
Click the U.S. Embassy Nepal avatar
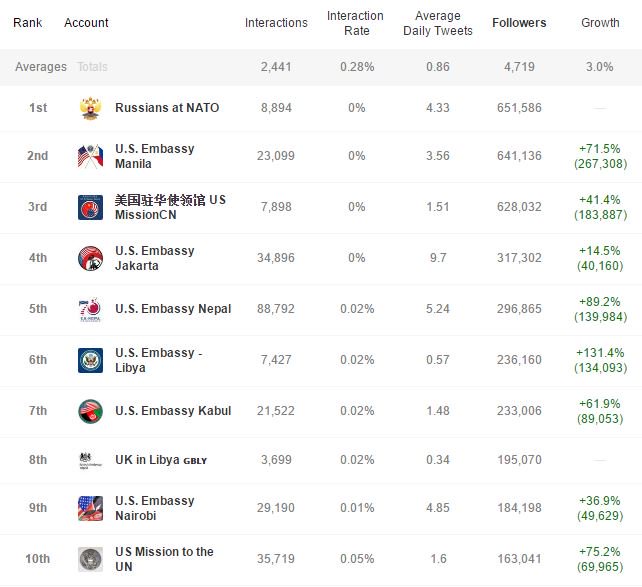[90, 309]
